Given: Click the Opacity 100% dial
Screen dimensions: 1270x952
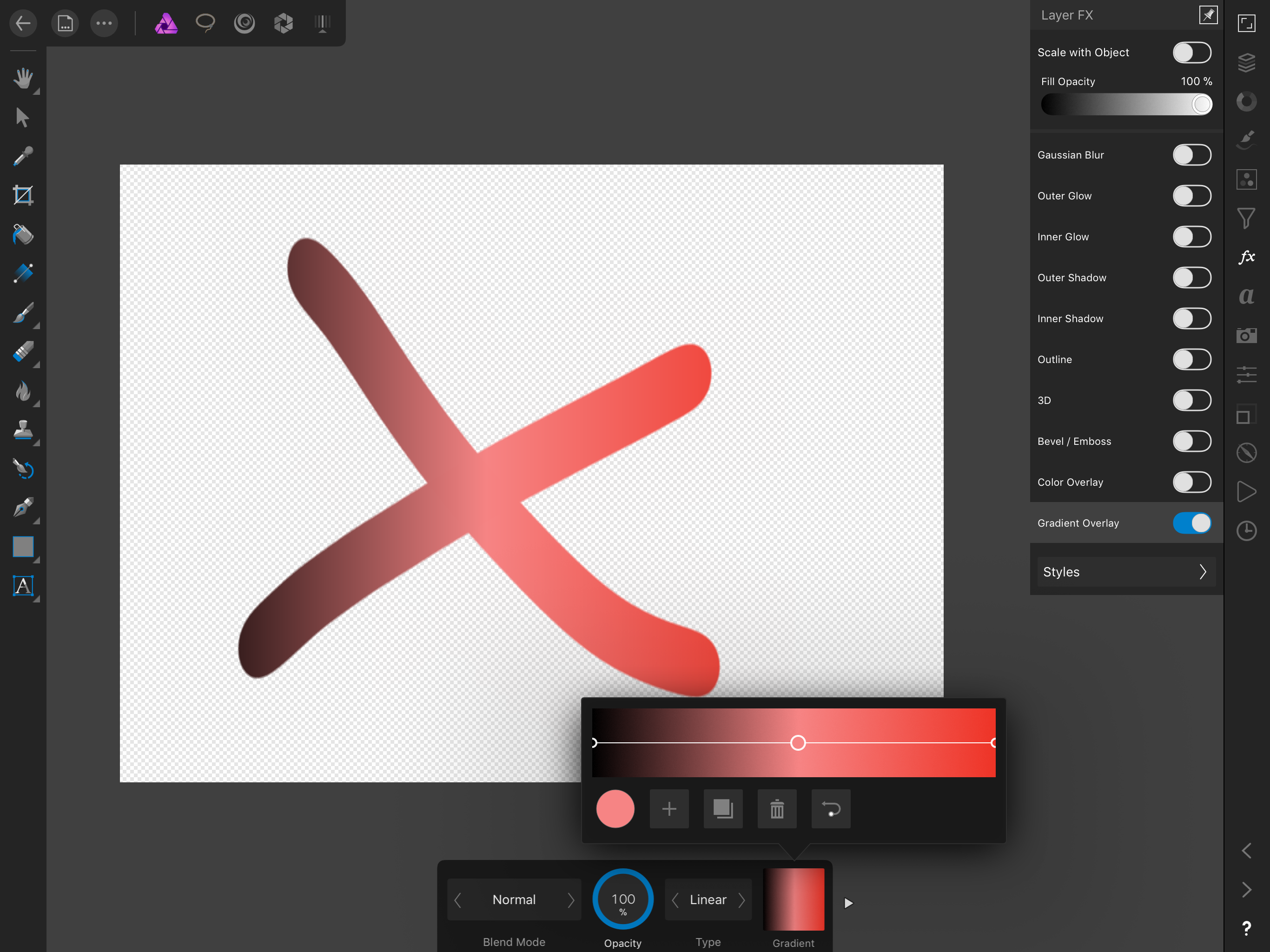Looking at the screenshot, I should [x=623, y=899].
